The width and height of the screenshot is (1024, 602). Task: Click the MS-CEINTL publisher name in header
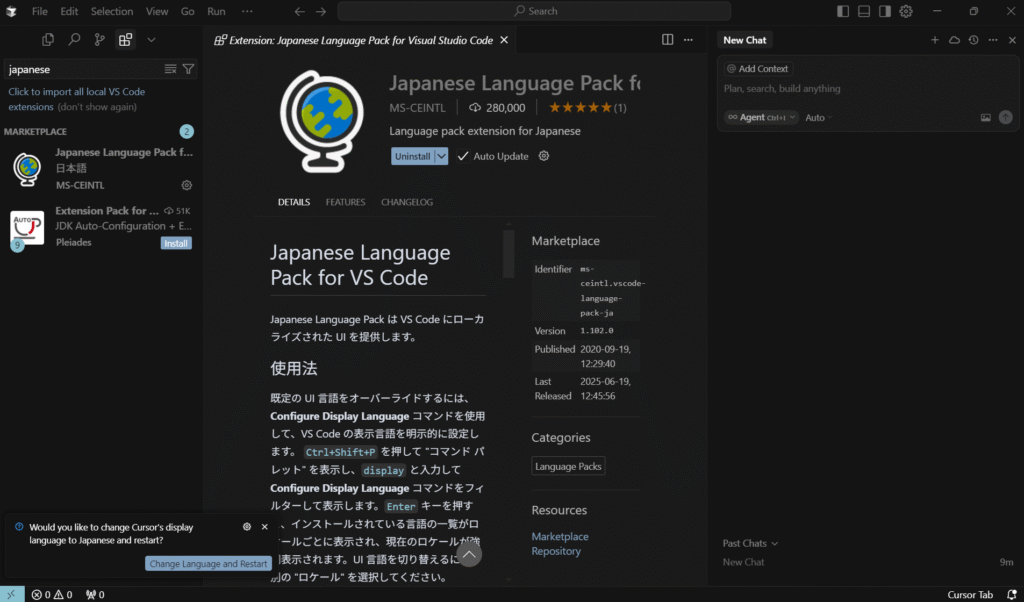pos(417,108)
